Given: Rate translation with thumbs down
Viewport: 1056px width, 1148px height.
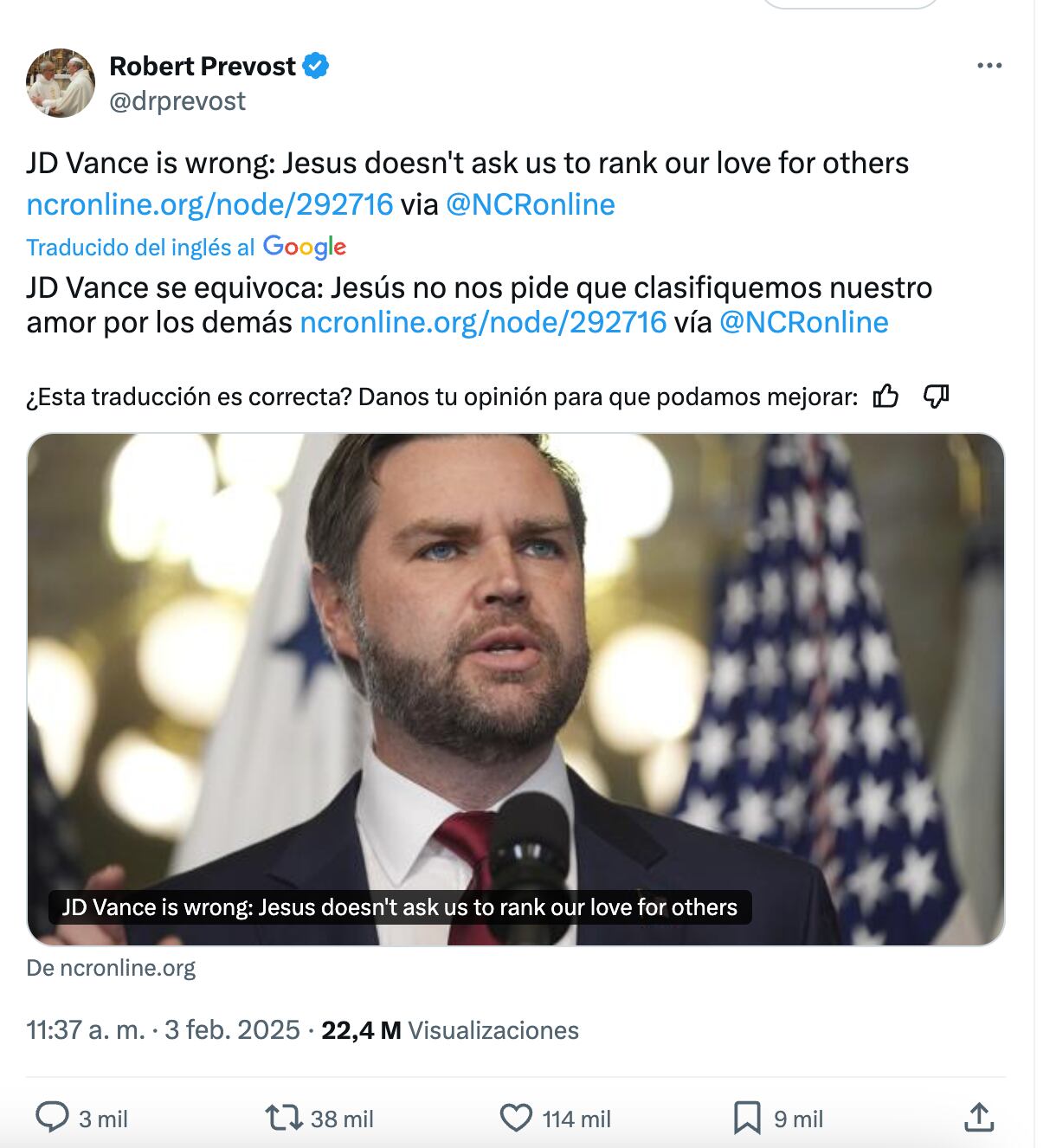Looking at the screenshot, I should coord(936,397).
